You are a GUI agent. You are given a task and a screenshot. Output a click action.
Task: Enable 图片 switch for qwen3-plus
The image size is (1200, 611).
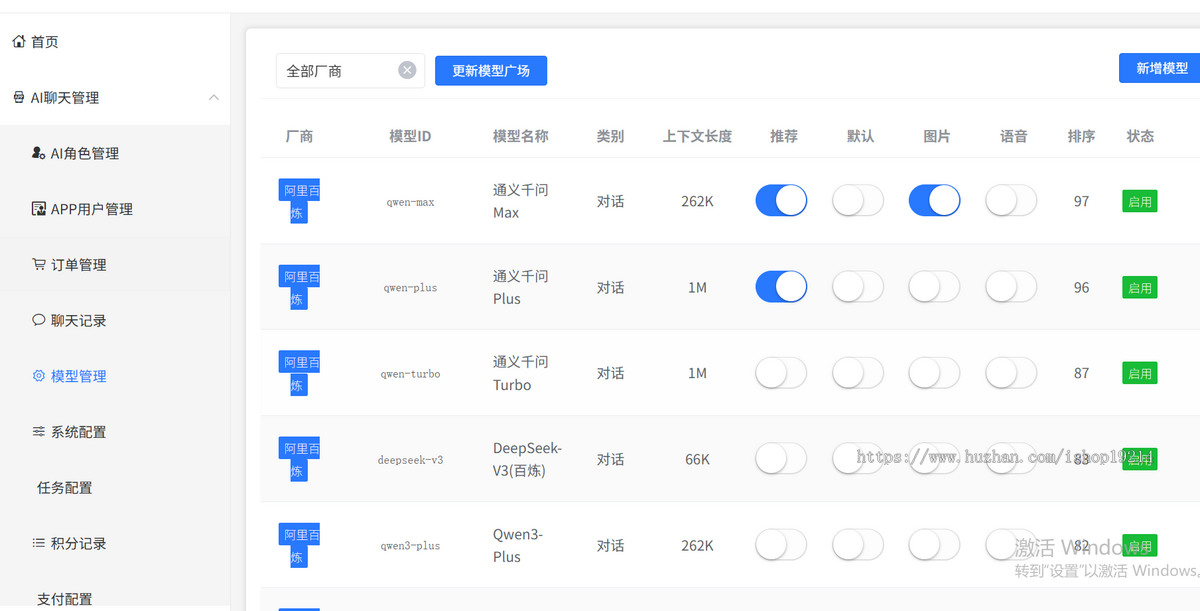click(934, 545)
